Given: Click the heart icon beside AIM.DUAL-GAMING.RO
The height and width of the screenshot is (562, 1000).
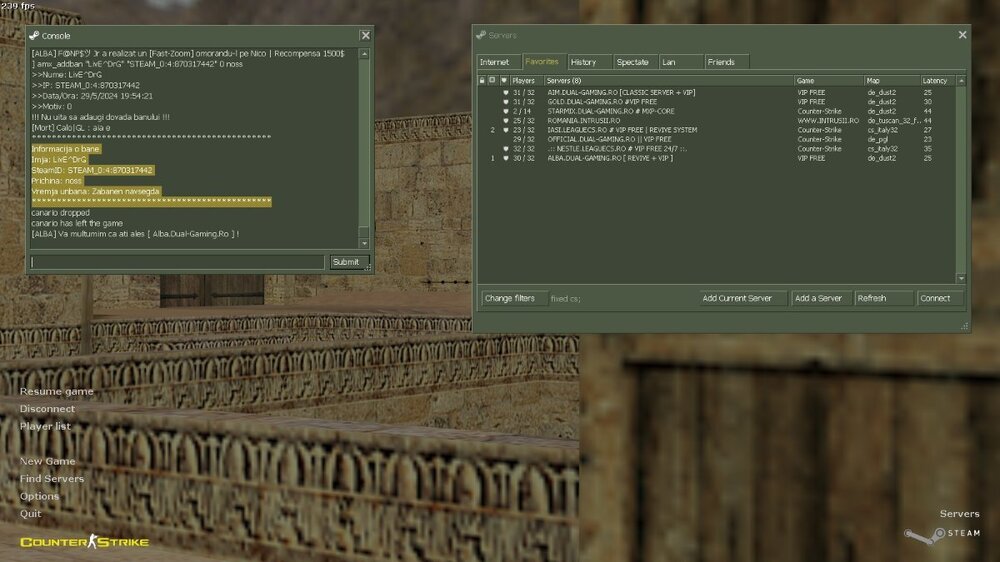Looking at the screenshot, I should coord(505,93).
